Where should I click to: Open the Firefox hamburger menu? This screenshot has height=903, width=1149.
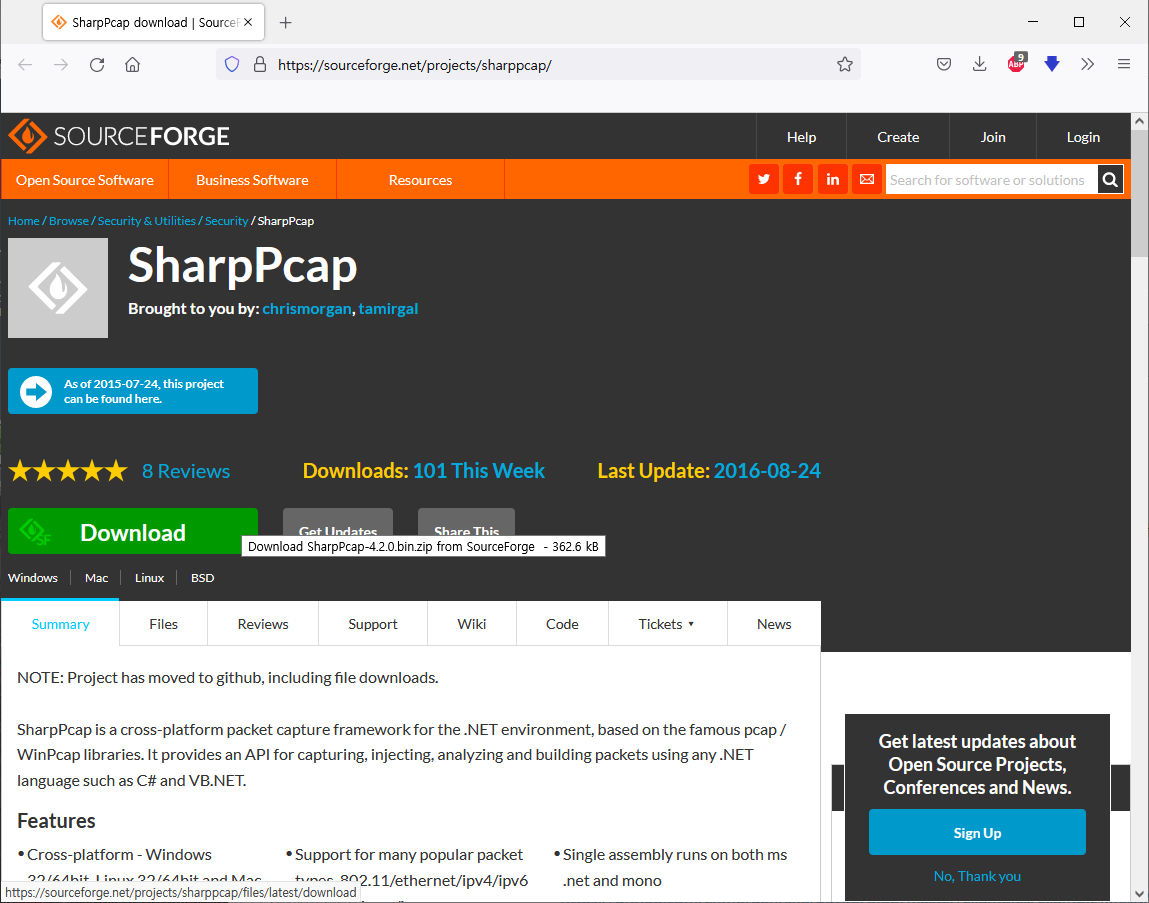(1123, 64)
